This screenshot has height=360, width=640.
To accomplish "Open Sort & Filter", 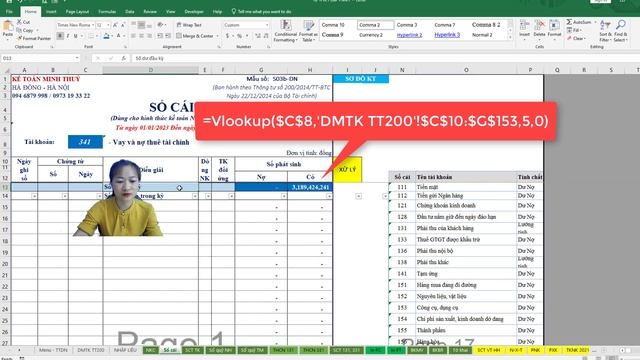I will click(x=605, y=31).
